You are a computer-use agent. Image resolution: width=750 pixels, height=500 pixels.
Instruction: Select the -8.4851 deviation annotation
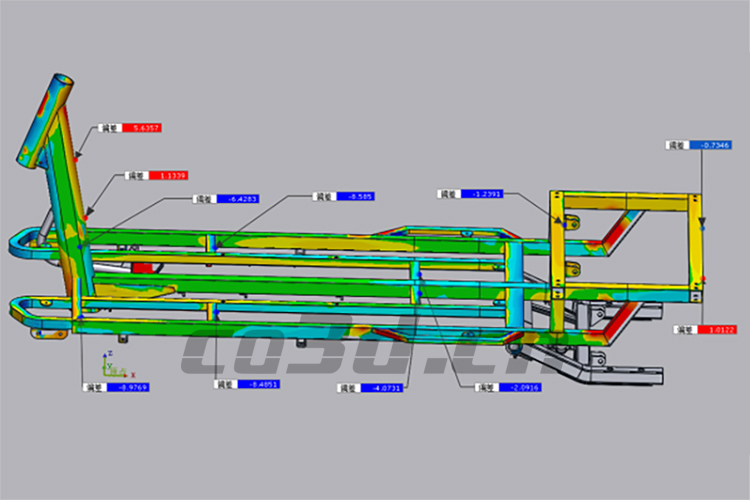(247, 383)
